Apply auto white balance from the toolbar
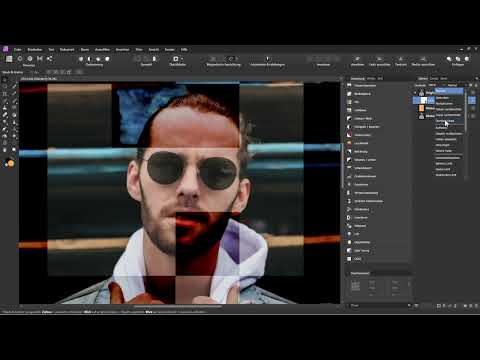 tap(107, 59)
